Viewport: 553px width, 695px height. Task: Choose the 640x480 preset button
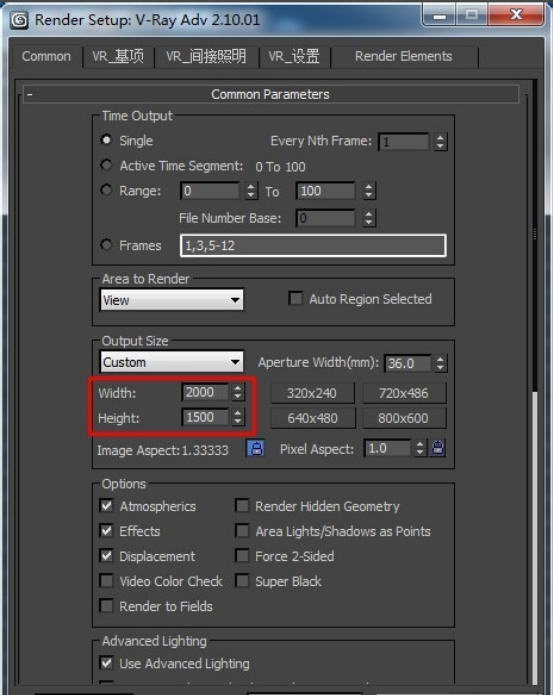click(x=312, y=418)
